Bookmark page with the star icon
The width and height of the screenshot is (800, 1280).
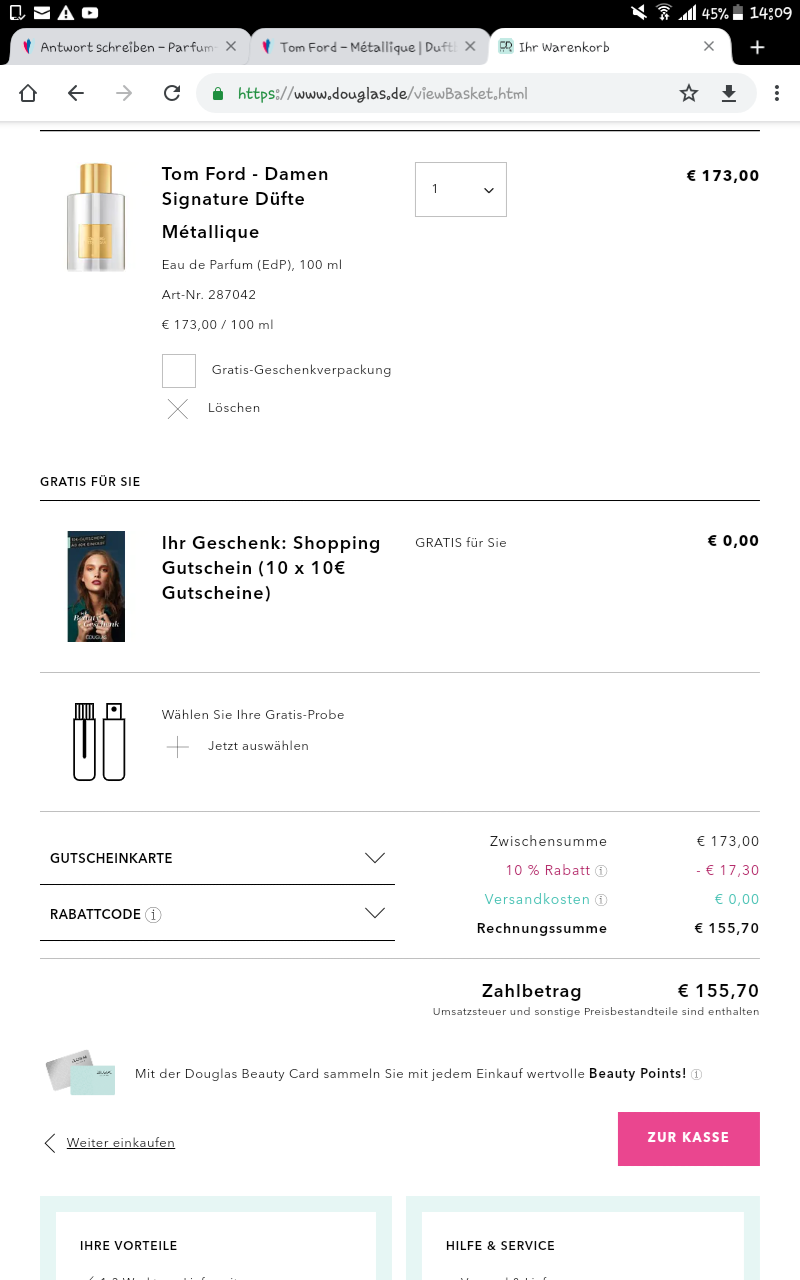689,93
